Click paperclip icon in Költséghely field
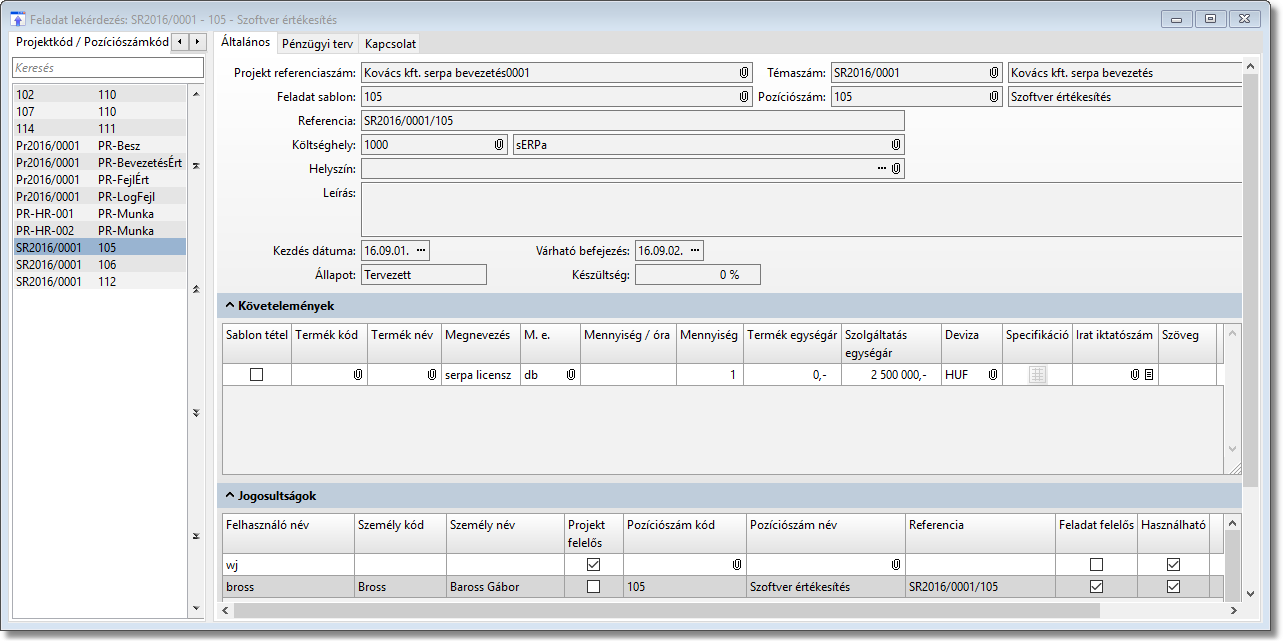This screenshot has width=1283, height=643. (x=499, y=145)
